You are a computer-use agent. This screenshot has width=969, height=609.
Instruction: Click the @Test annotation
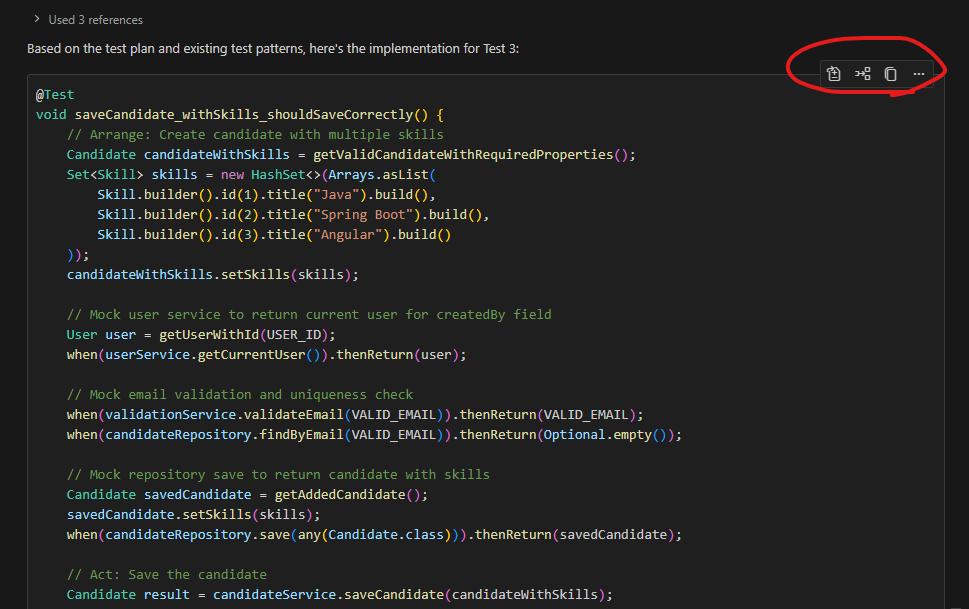tap(55, 95)
